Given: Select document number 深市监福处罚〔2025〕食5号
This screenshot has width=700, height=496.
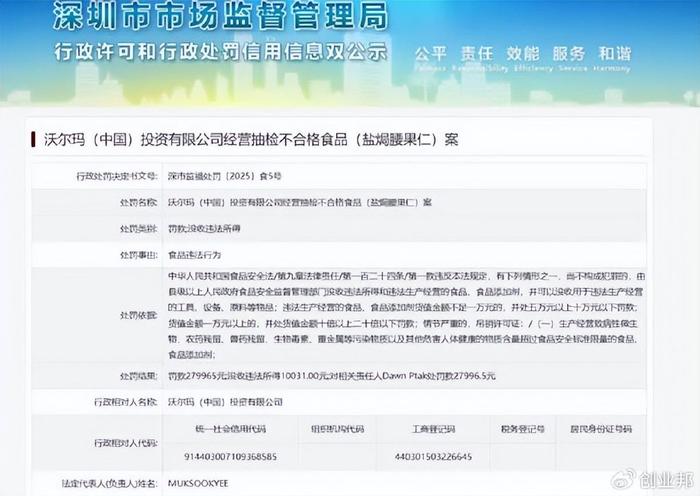Looking at the screenshot, I should [x=225, y=176].
